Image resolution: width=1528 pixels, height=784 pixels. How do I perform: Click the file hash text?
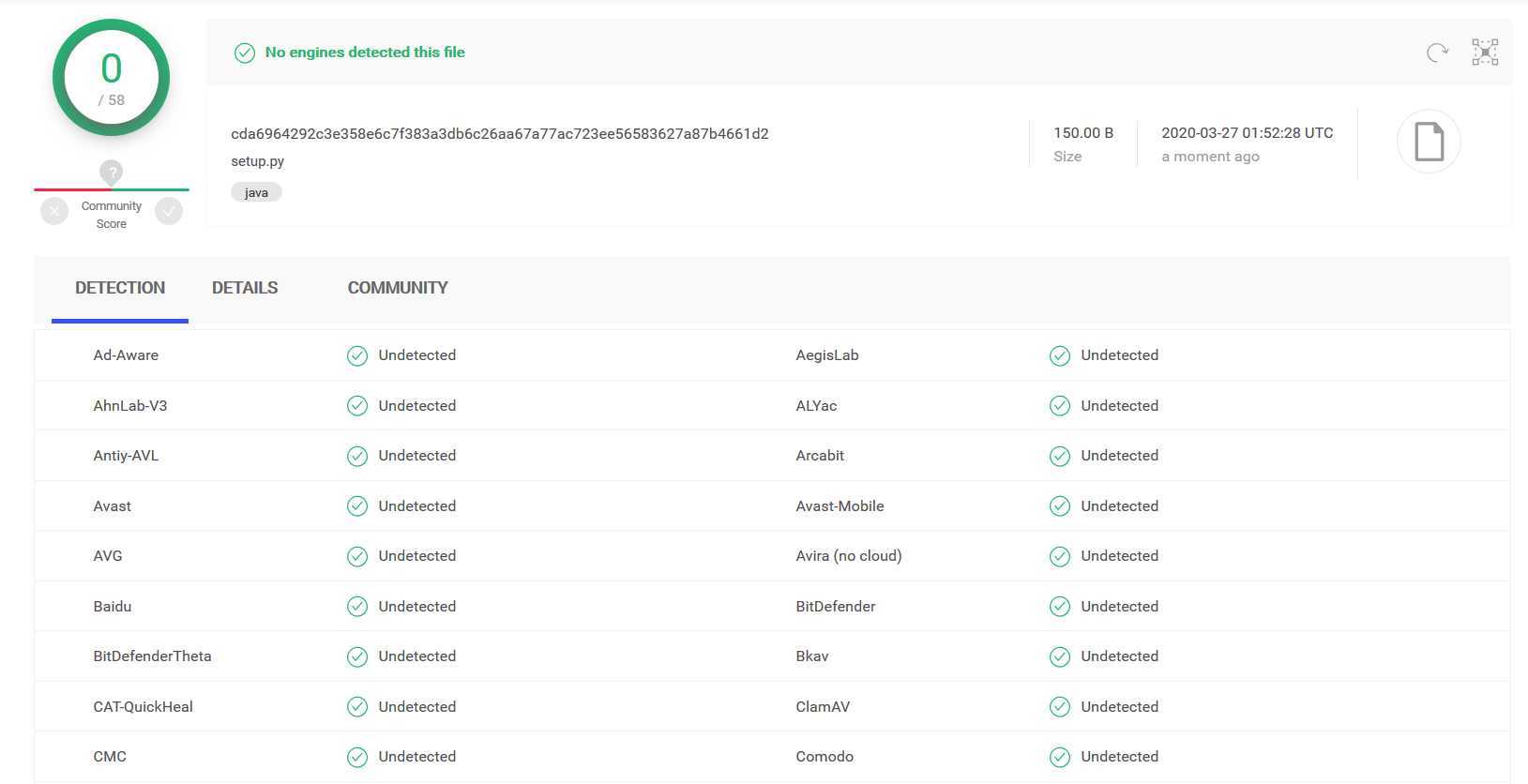[499, 134]
